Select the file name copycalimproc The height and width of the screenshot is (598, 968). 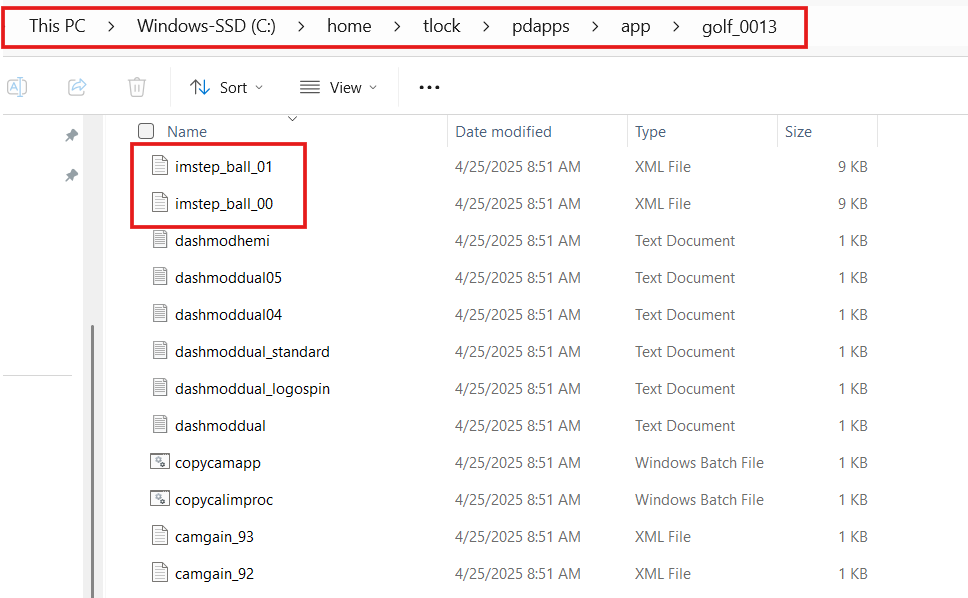[x=223, y=500]
